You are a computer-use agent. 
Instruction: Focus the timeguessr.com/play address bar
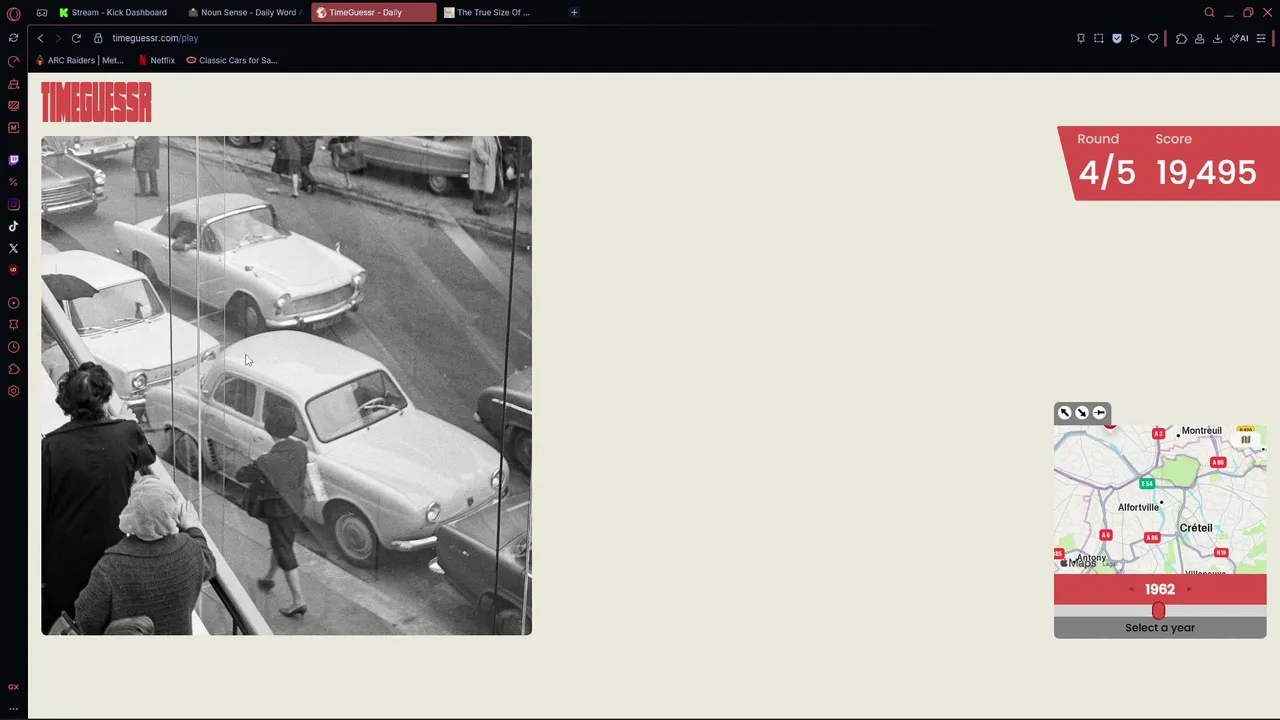155,38
